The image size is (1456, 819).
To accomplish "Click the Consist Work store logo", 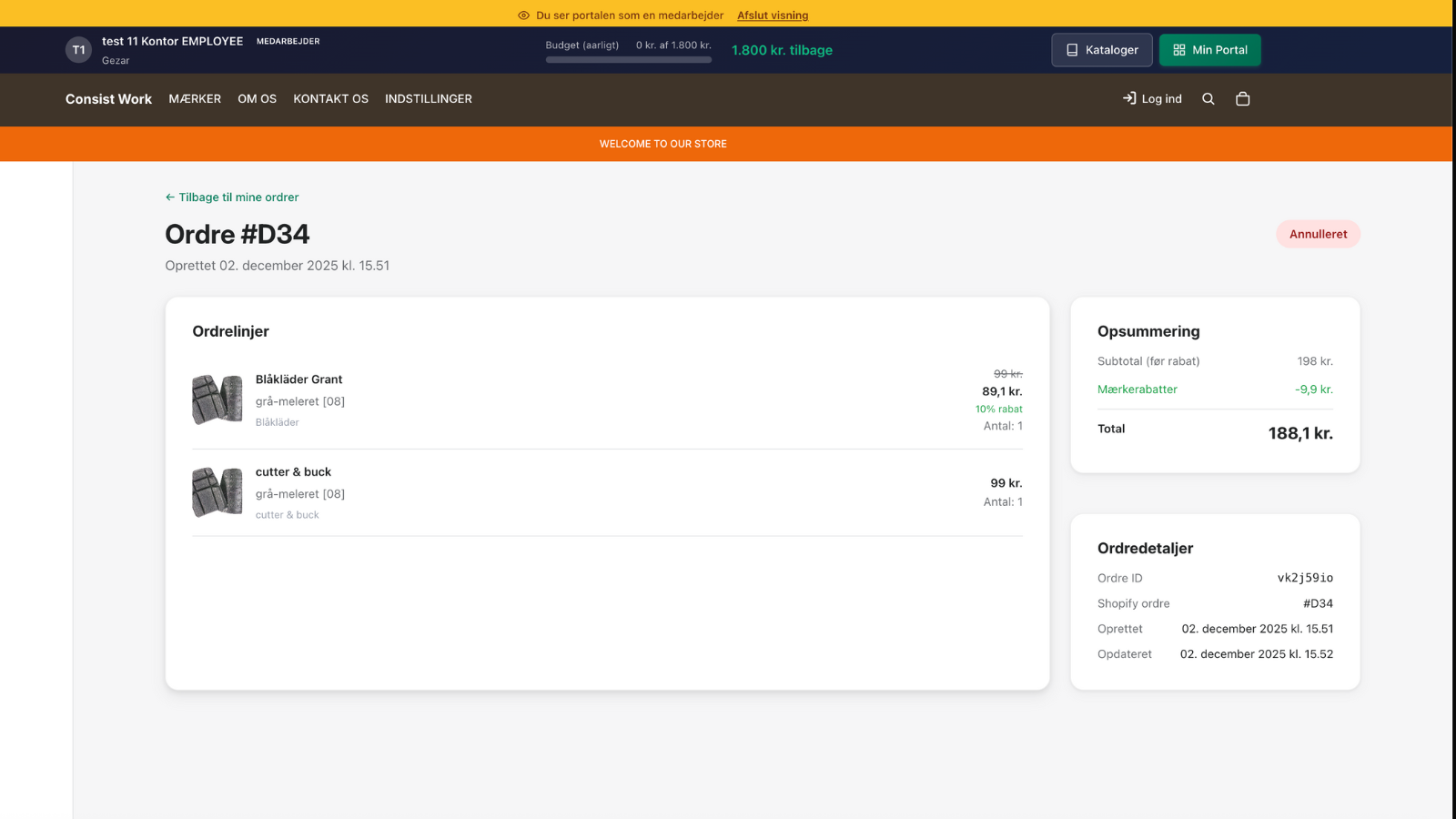I will [x=107, y=98].
